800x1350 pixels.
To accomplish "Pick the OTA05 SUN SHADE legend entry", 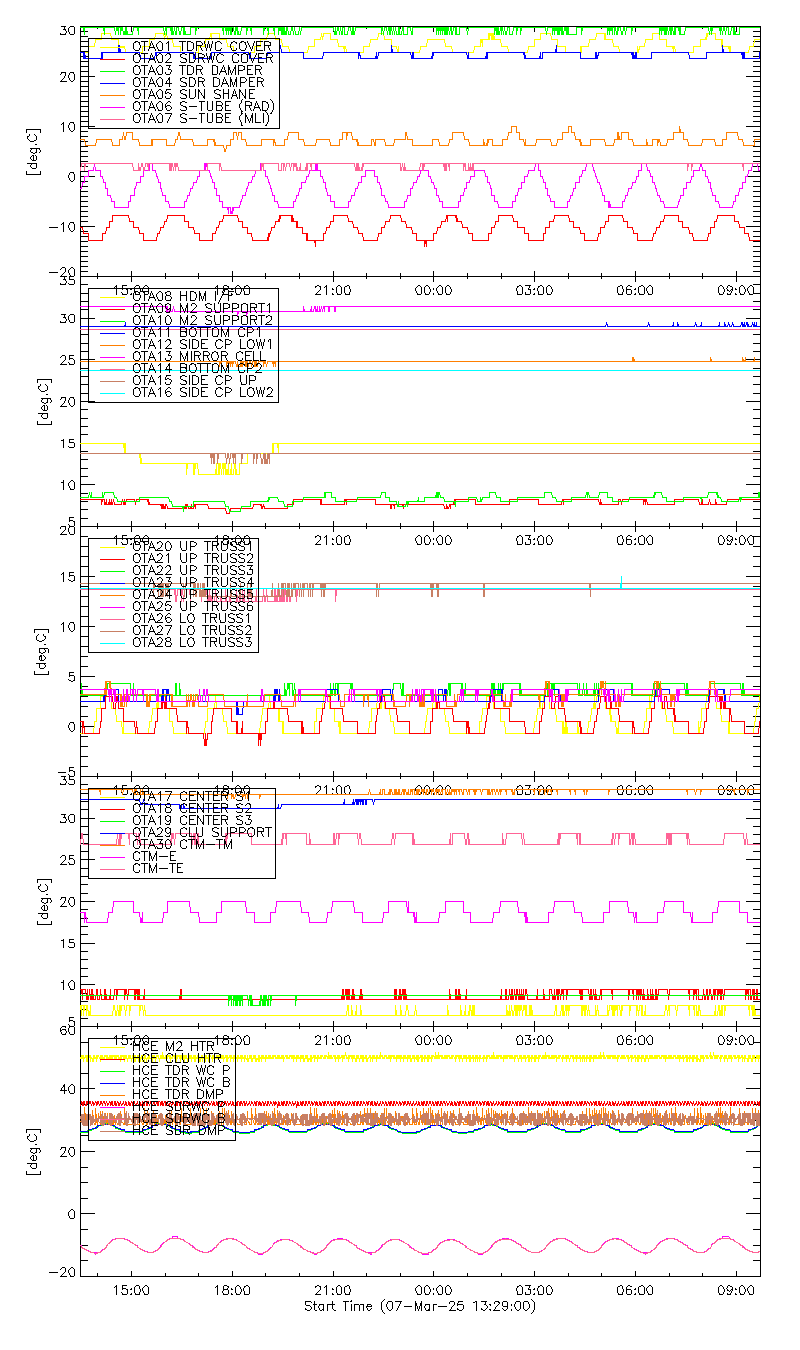I will (194, 94).
